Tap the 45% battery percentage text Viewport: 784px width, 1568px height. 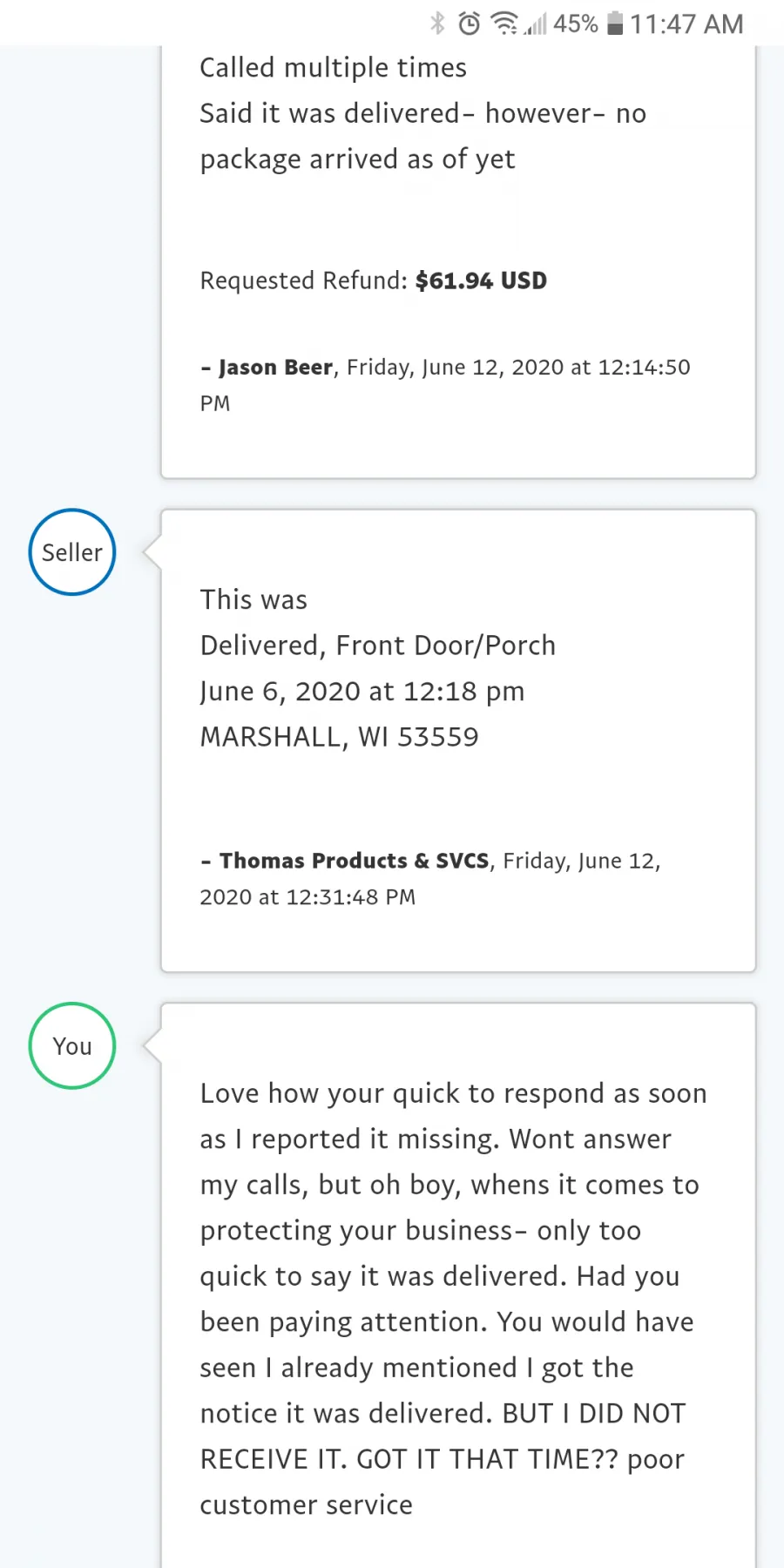click(576, 24)
